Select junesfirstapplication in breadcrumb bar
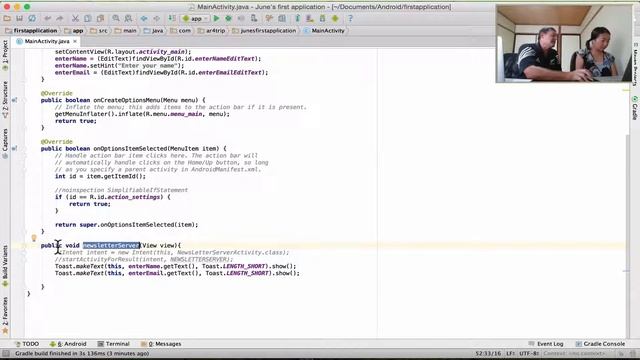 pos(264,31)
